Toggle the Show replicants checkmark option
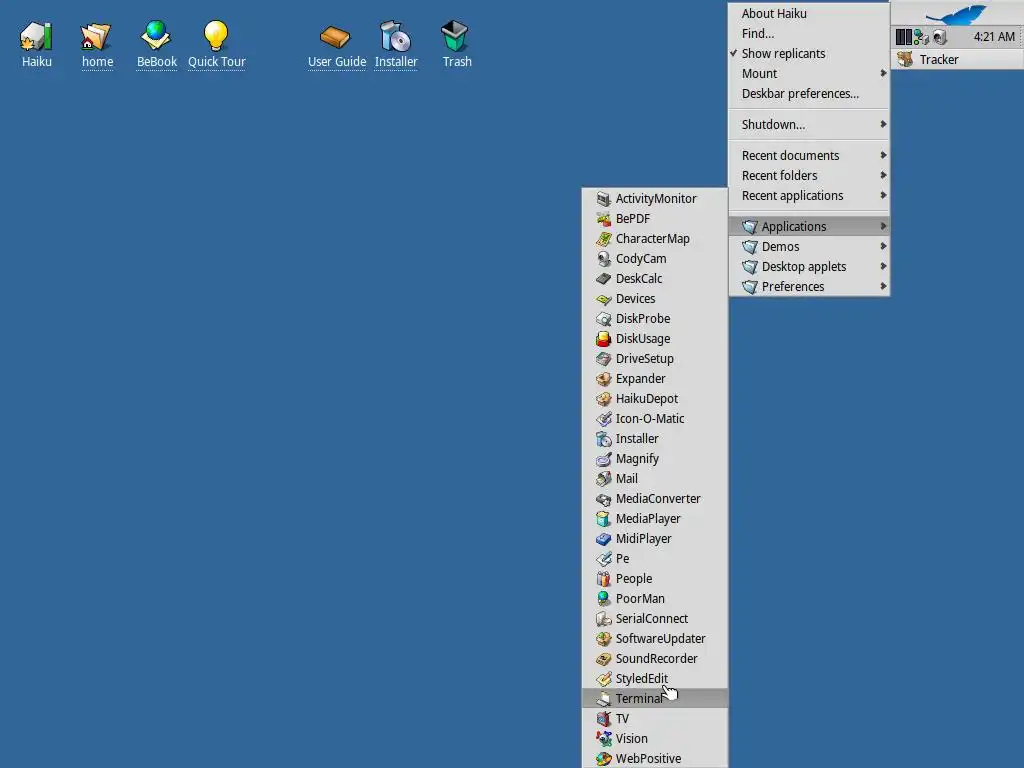The width and height of the screenshot is (1024, 768). (809, 54)
